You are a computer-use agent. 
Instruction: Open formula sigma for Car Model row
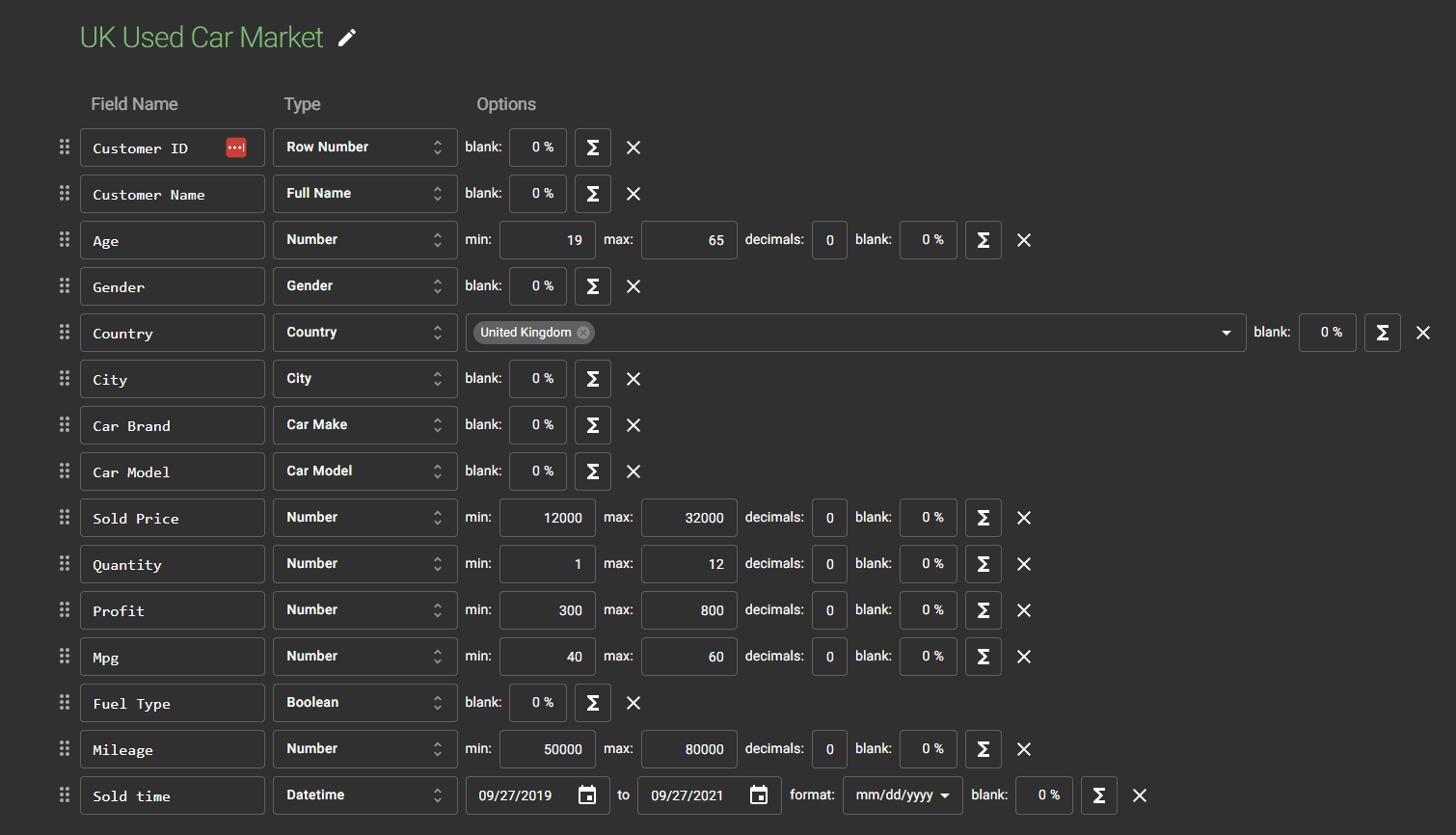(593, 471)
